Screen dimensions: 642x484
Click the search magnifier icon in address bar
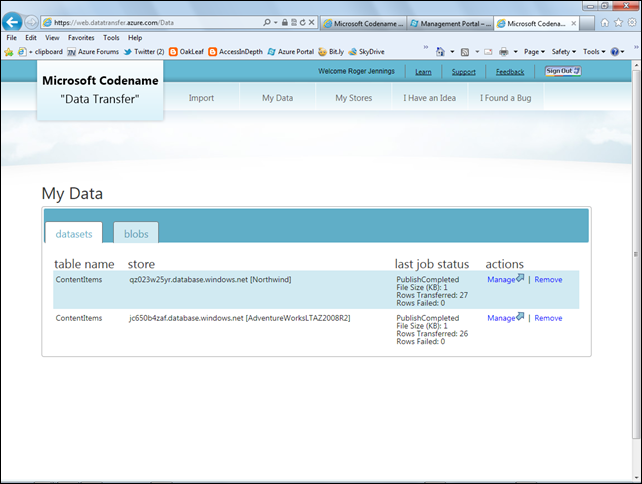(x=267, y=23)
